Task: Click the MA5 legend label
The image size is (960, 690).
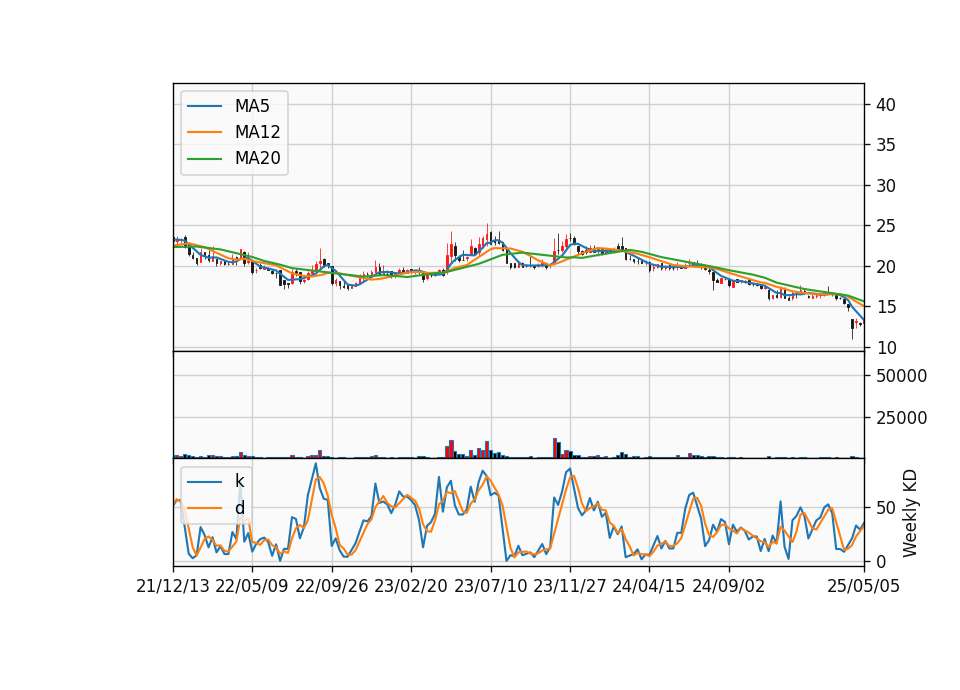Action: [252, 106]
